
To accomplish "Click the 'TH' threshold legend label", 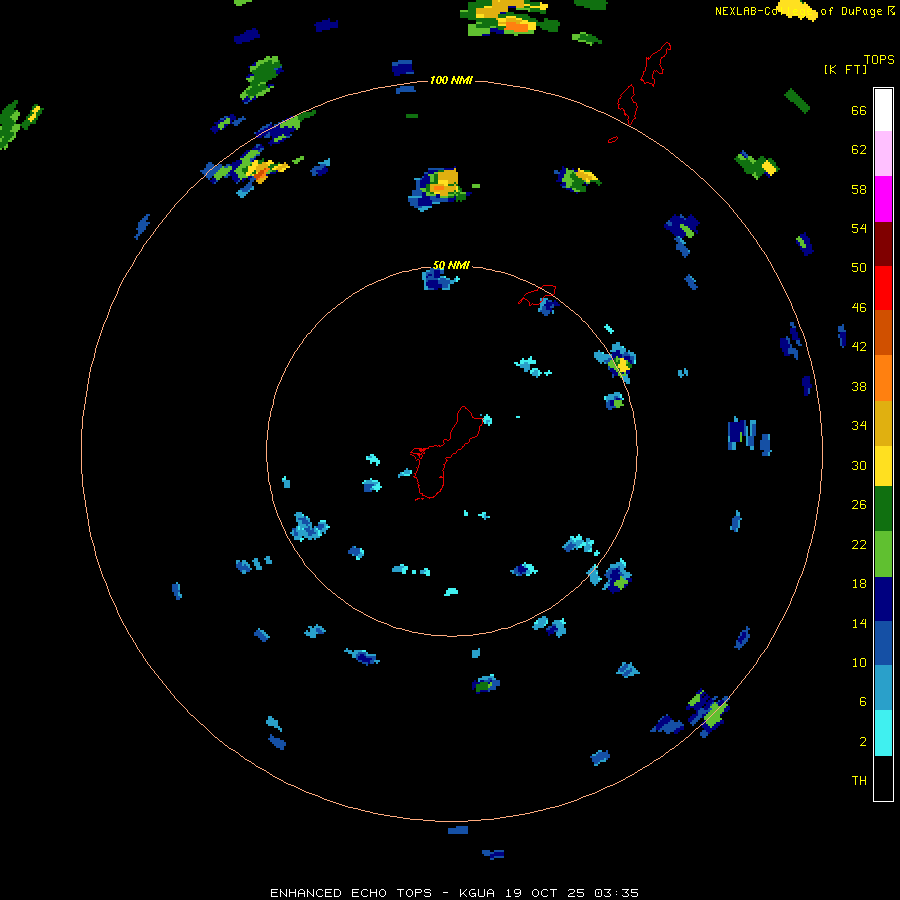I will tap(859, 781).
